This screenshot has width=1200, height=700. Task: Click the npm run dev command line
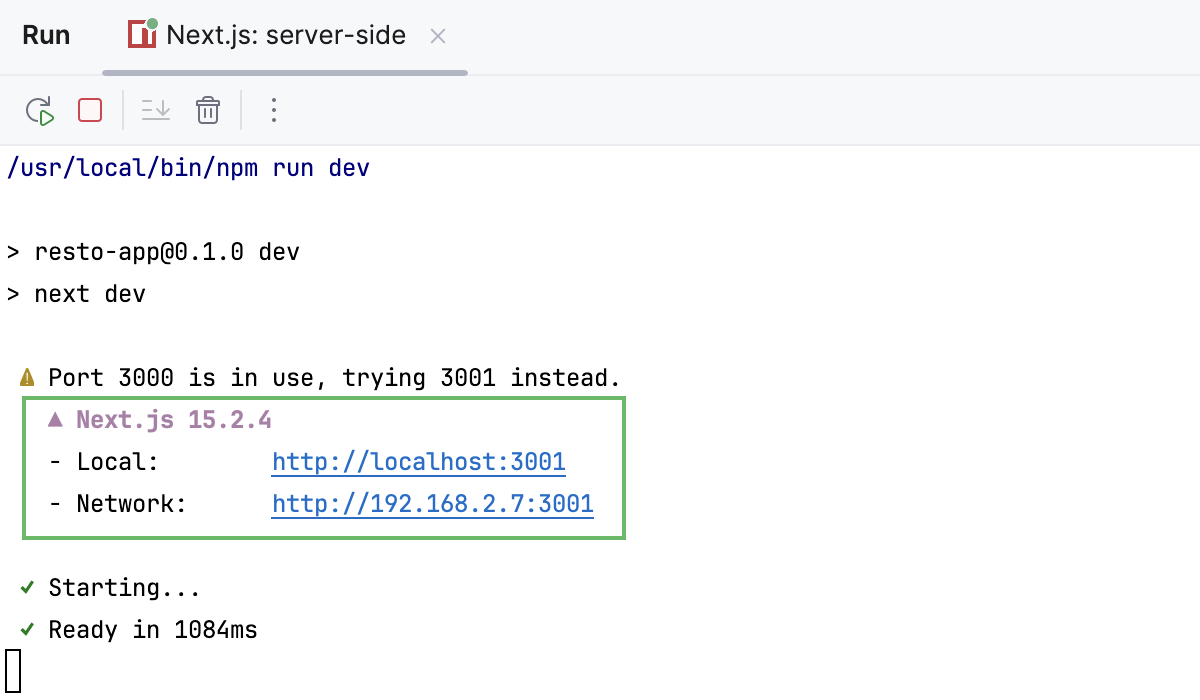[185, 167]
